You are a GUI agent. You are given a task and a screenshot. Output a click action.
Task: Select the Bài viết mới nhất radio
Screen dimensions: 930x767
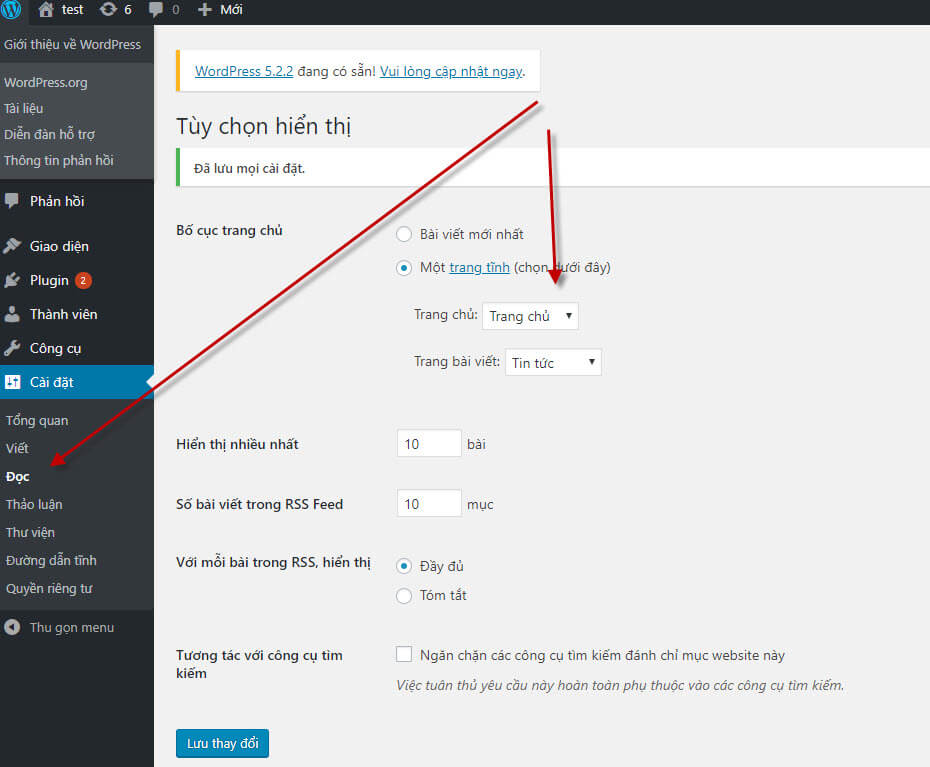[404, 234]
